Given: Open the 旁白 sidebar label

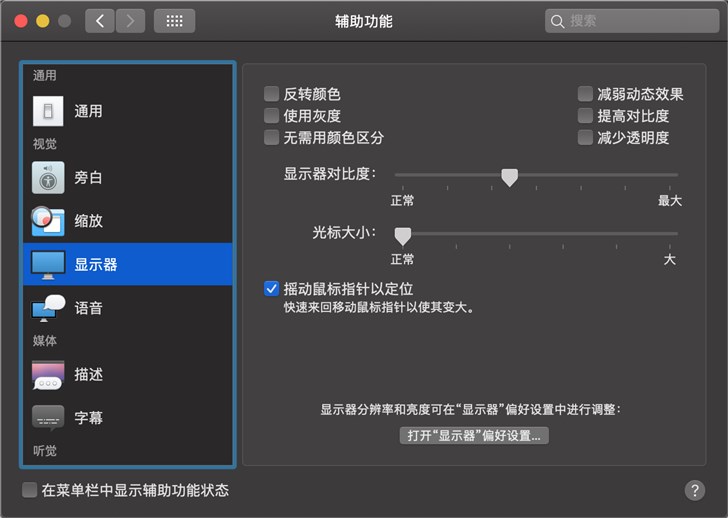Looking at the screenshot, I should click(88, 177).
